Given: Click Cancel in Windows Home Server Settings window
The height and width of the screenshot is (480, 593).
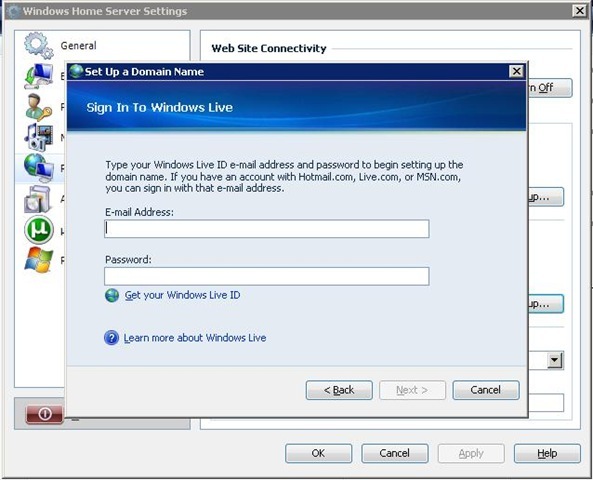Looking at the screenshot, I should click(394, 453).
